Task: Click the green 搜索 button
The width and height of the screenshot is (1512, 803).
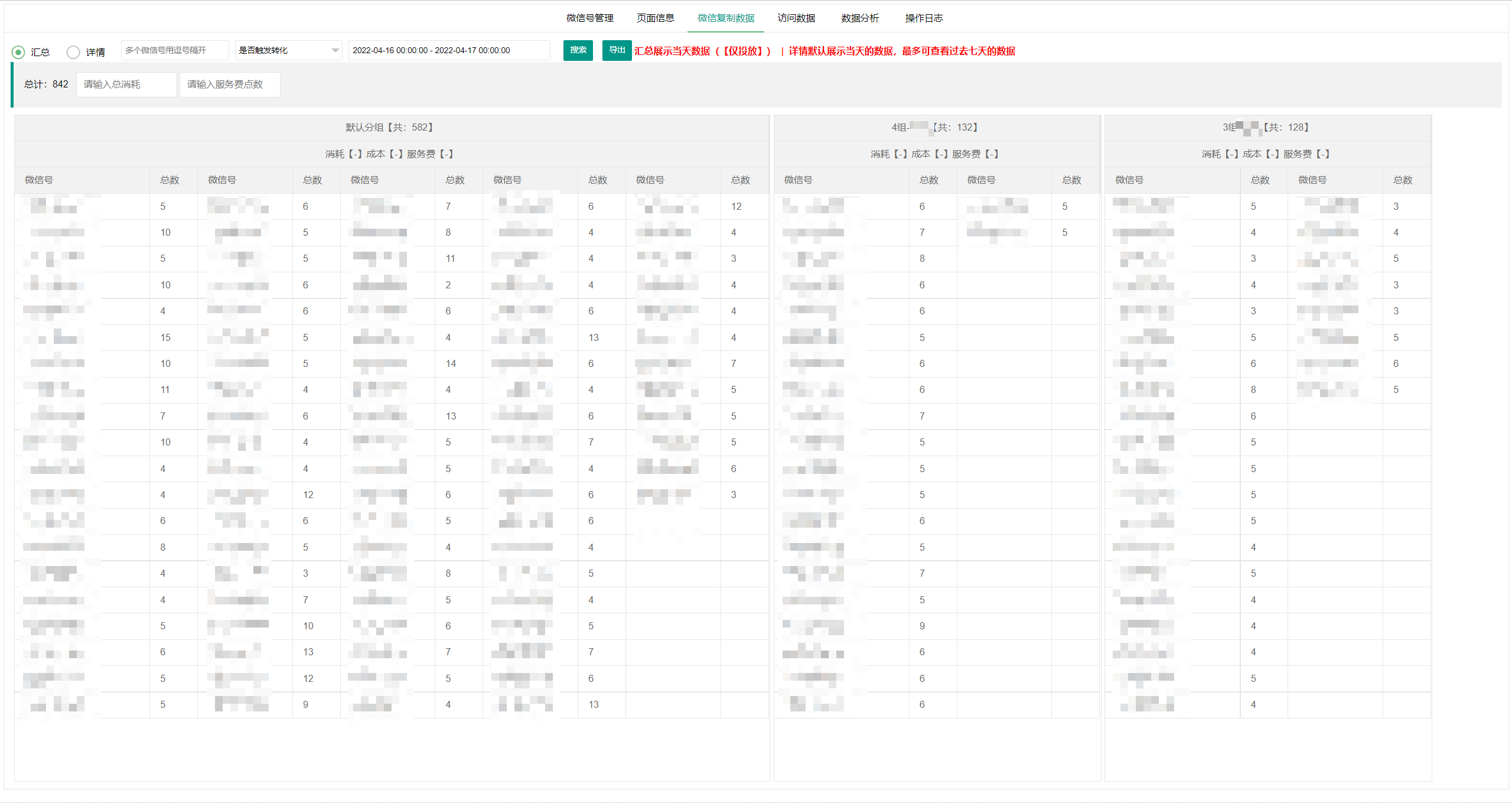Action: point(578,50)
